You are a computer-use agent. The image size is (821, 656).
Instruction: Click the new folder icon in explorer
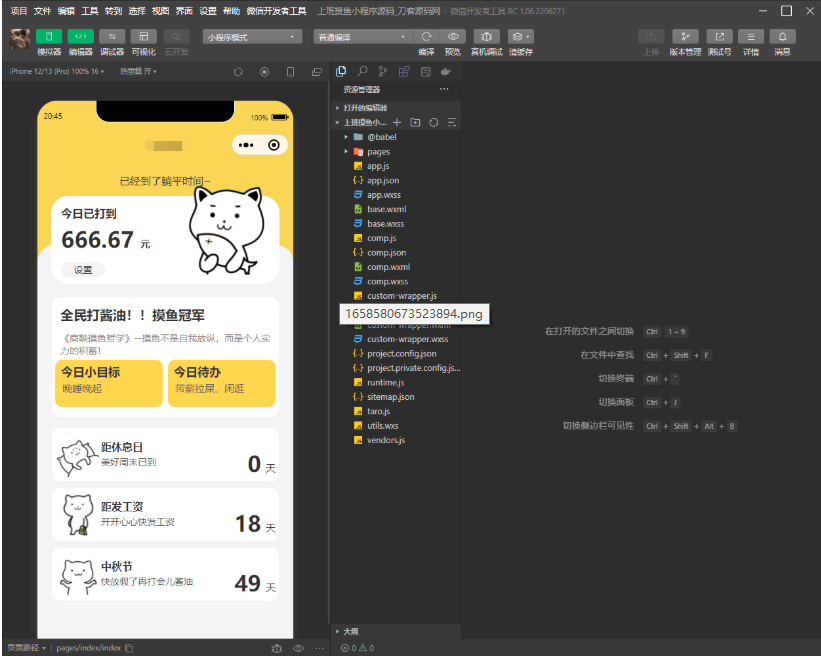pos(415,122)
